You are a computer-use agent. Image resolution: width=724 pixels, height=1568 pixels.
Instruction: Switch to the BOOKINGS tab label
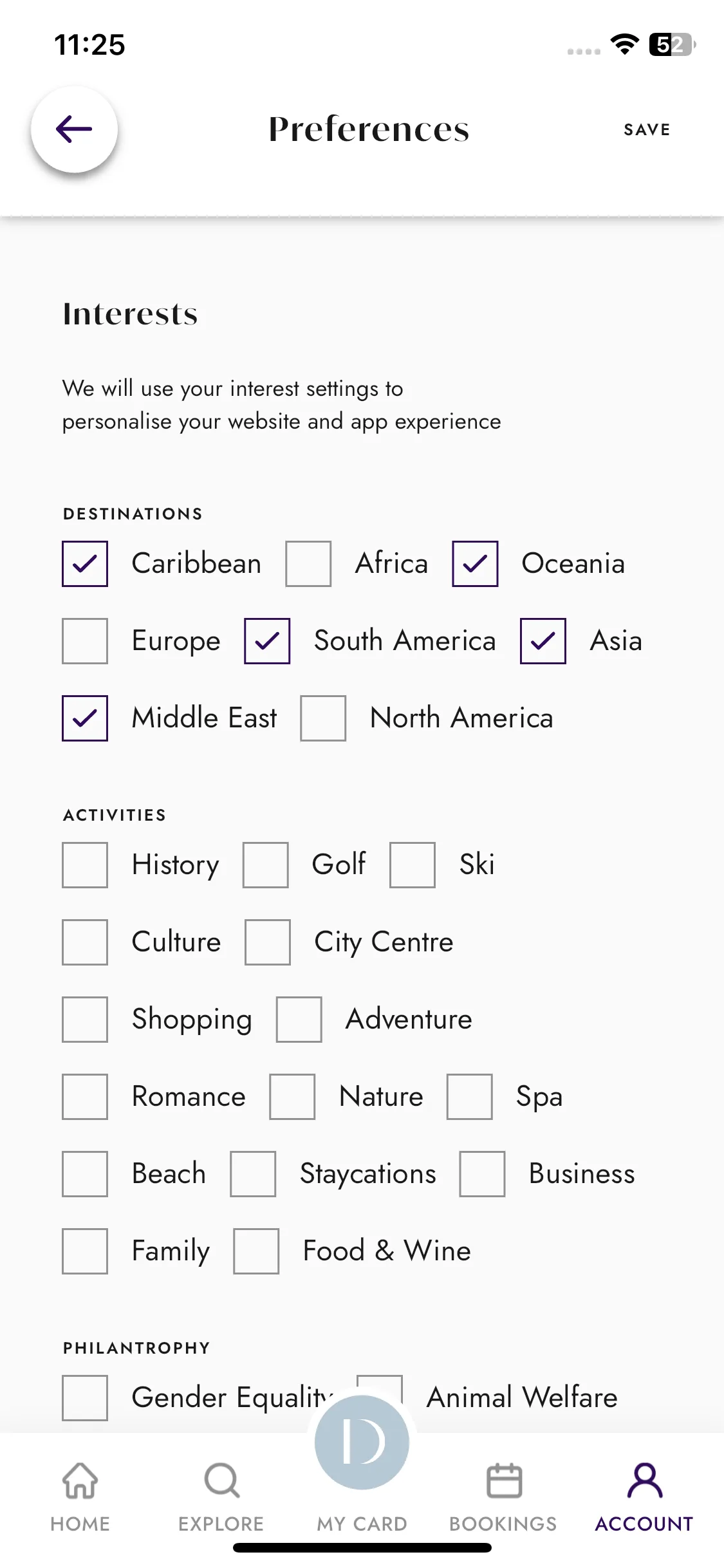tap(503, 1524)
